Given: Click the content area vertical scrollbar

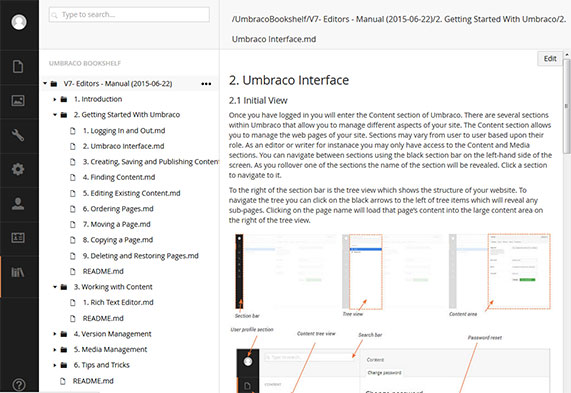Looking at the screenshot, I should tap(567, 106).
